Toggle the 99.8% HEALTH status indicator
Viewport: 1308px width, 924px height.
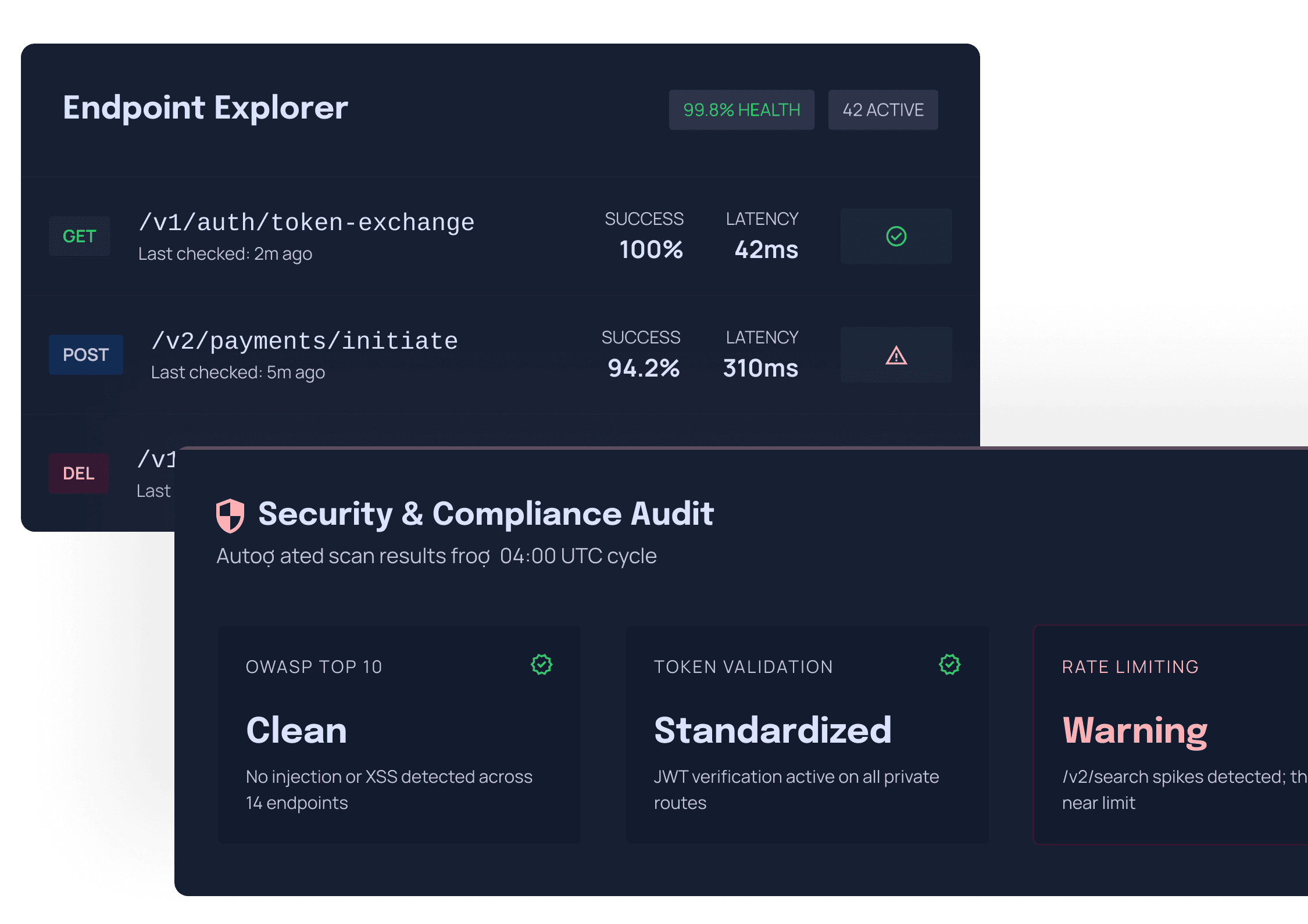(x=742, y=109)
